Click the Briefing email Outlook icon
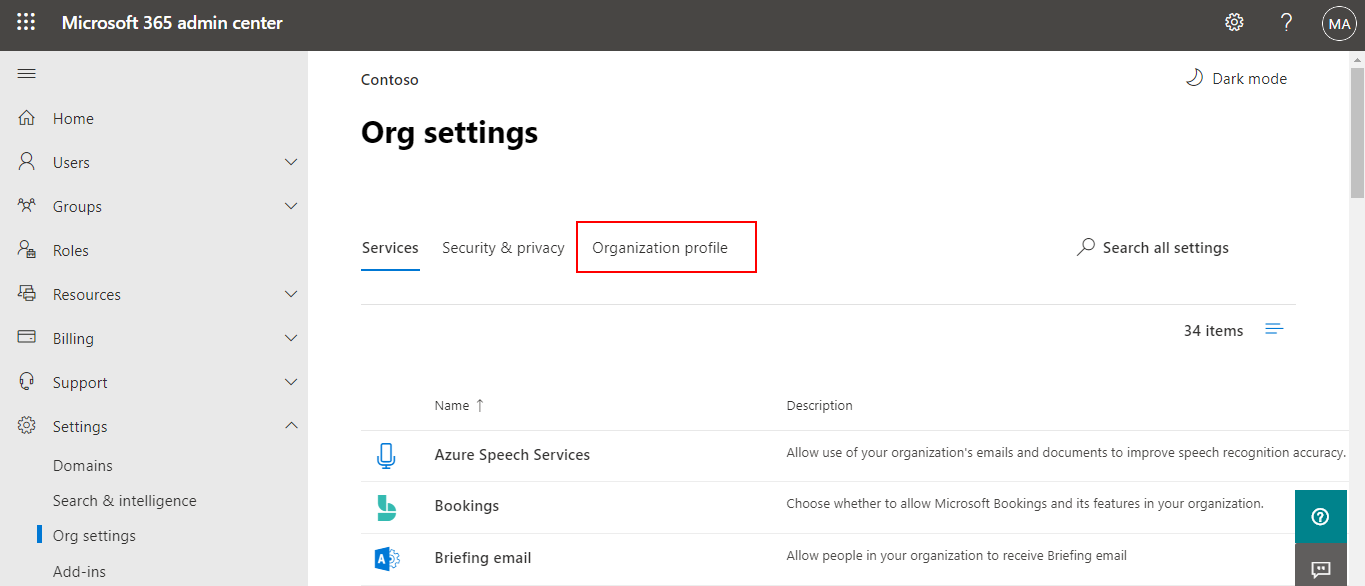This screenshot has height=586, width=1365. click(387, 557)
